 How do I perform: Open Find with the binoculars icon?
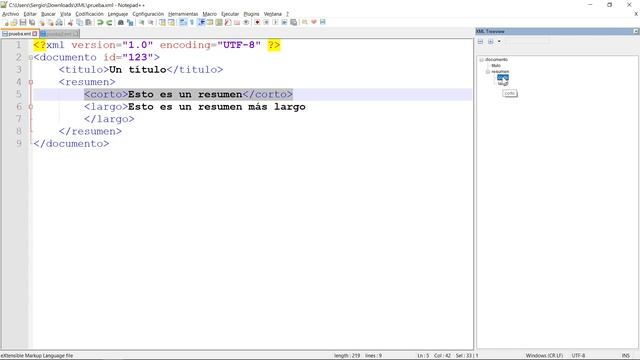pos(121,22)
